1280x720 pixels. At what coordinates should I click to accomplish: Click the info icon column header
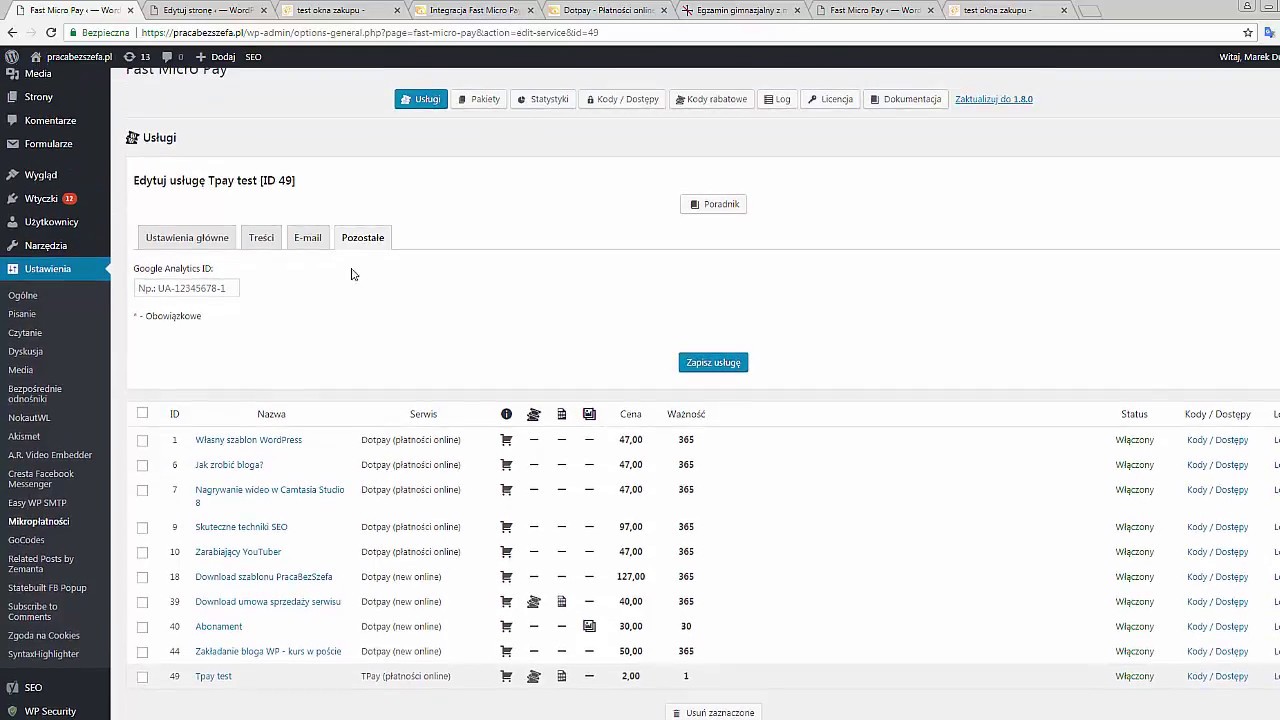pos(506,414)
